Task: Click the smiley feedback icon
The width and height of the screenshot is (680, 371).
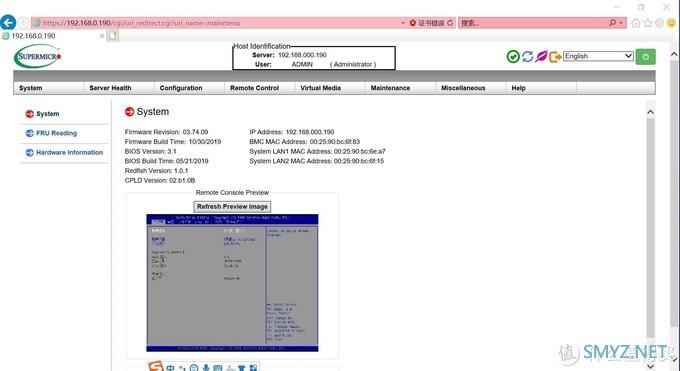Action: pyautogui.click(x=671, y=23)
